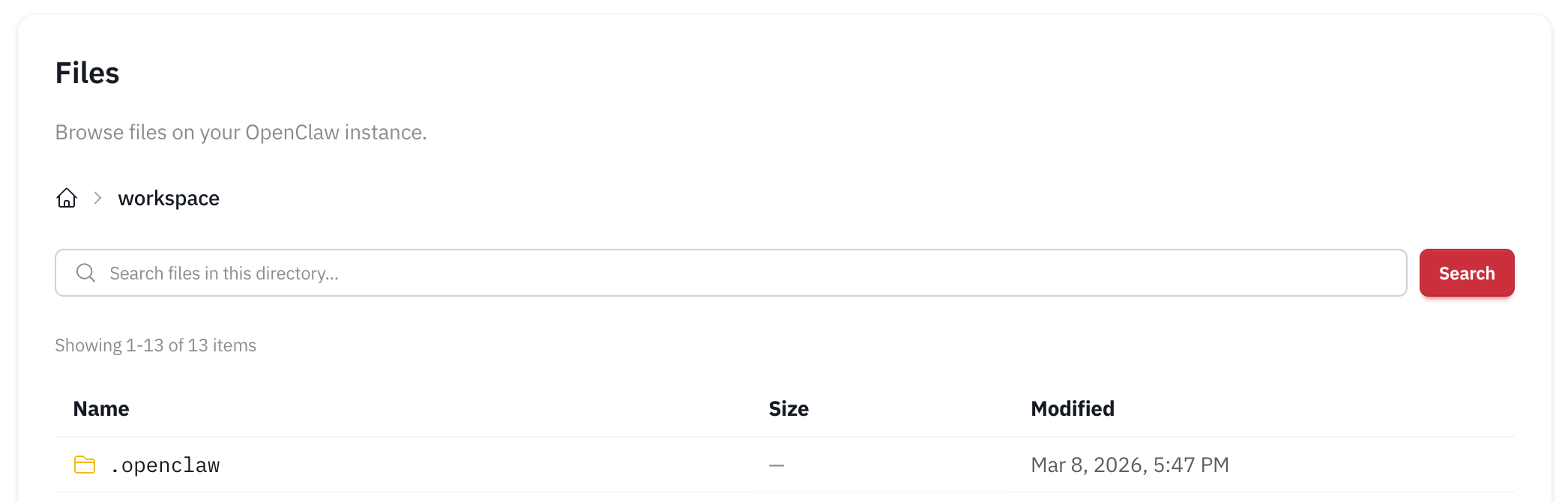The width and height of the screenshot is (1568, 502).
Task: Sort files by the Name column
Action: [x=100, y=408]
